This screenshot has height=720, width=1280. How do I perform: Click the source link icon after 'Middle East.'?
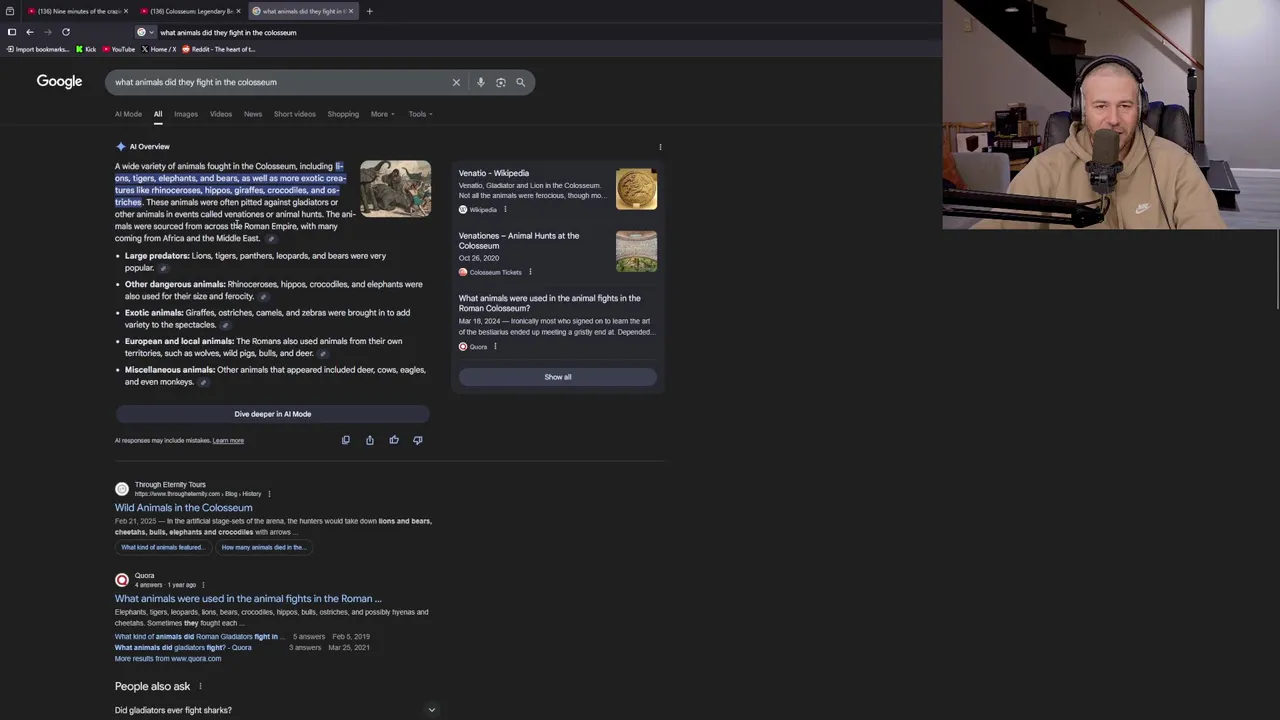click(271, 239)
